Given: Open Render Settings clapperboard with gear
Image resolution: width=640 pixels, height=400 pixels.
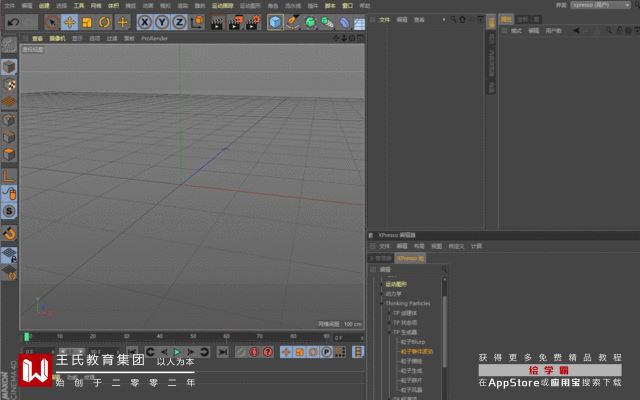Looking at the screenshot, I should [253, 22].
